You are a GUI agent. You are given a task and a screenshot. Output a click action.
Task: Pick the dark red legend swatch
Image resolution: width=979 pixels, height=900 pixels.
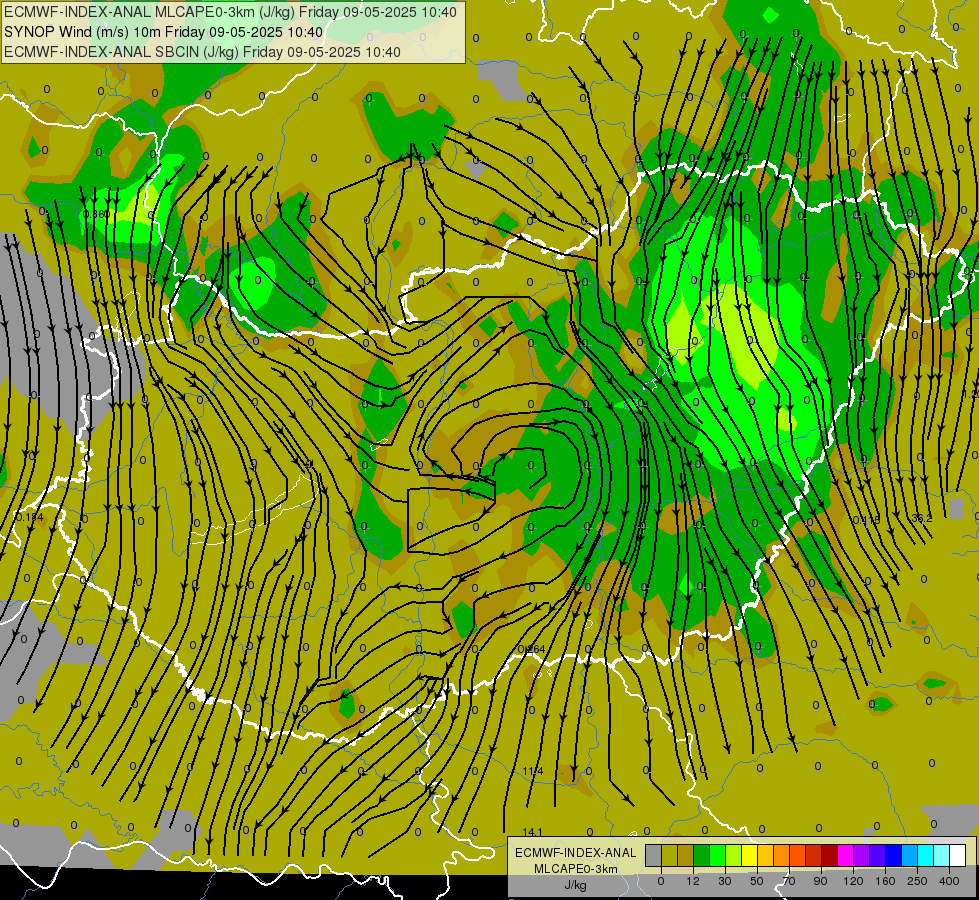(x=830, y=855)
